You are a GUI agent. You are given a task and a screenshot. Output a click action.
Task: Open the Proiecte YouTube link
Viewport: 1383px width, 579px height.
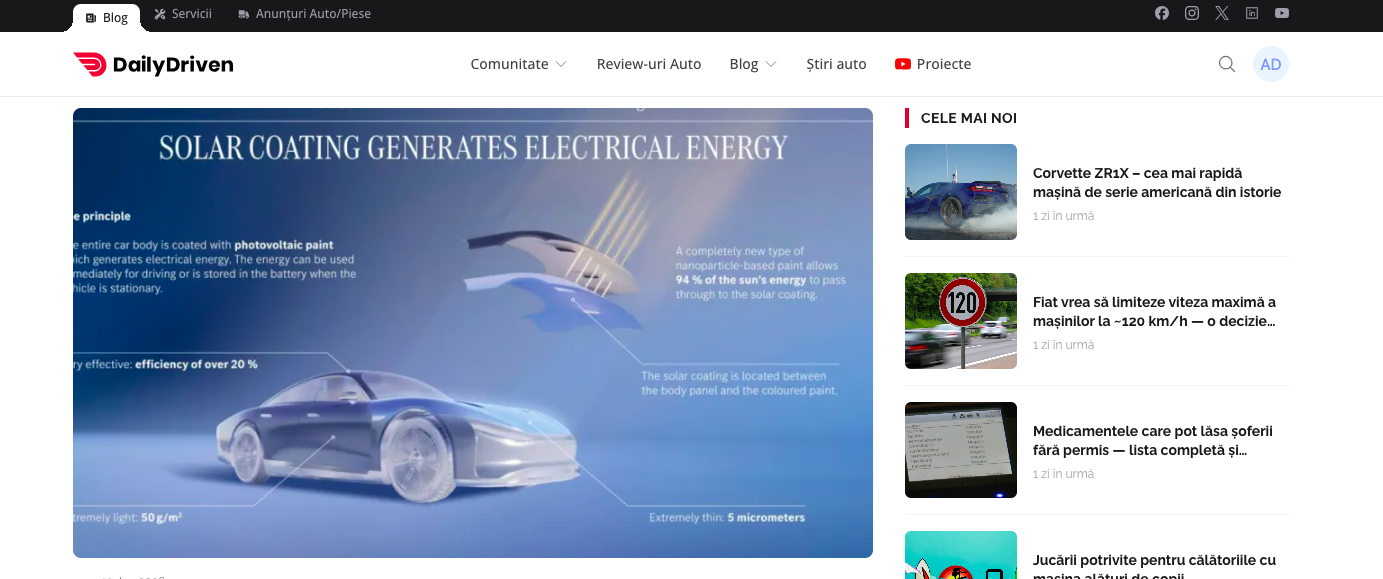933,64
